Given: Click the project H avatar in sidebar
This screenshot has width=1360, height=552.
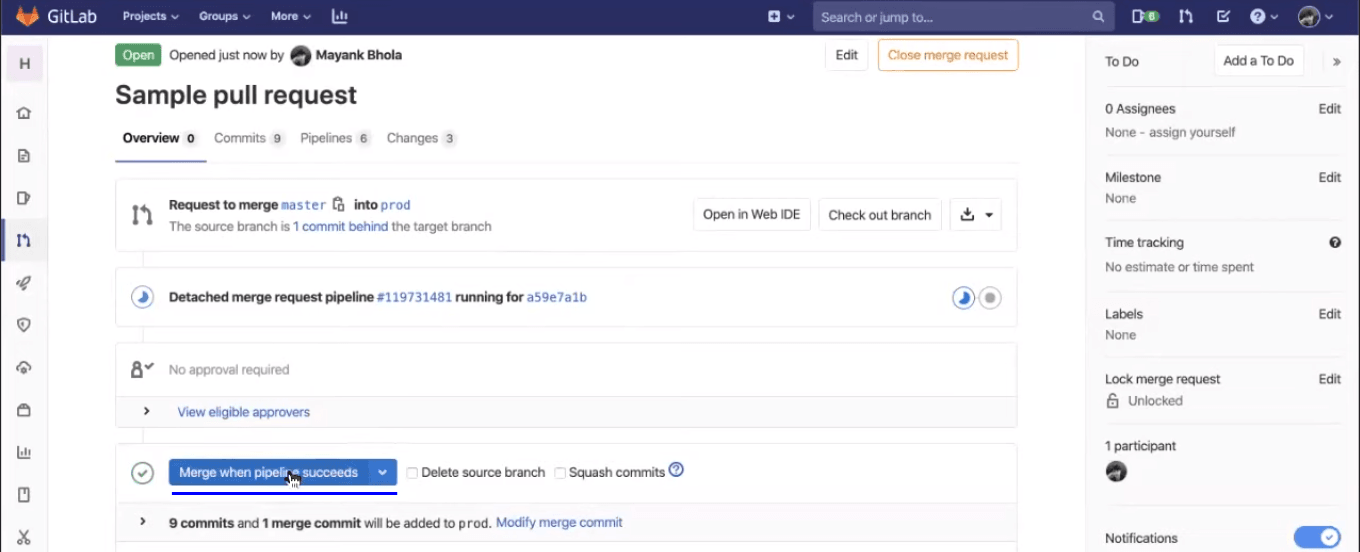Looking at the screenshot, I should (24, 64).
